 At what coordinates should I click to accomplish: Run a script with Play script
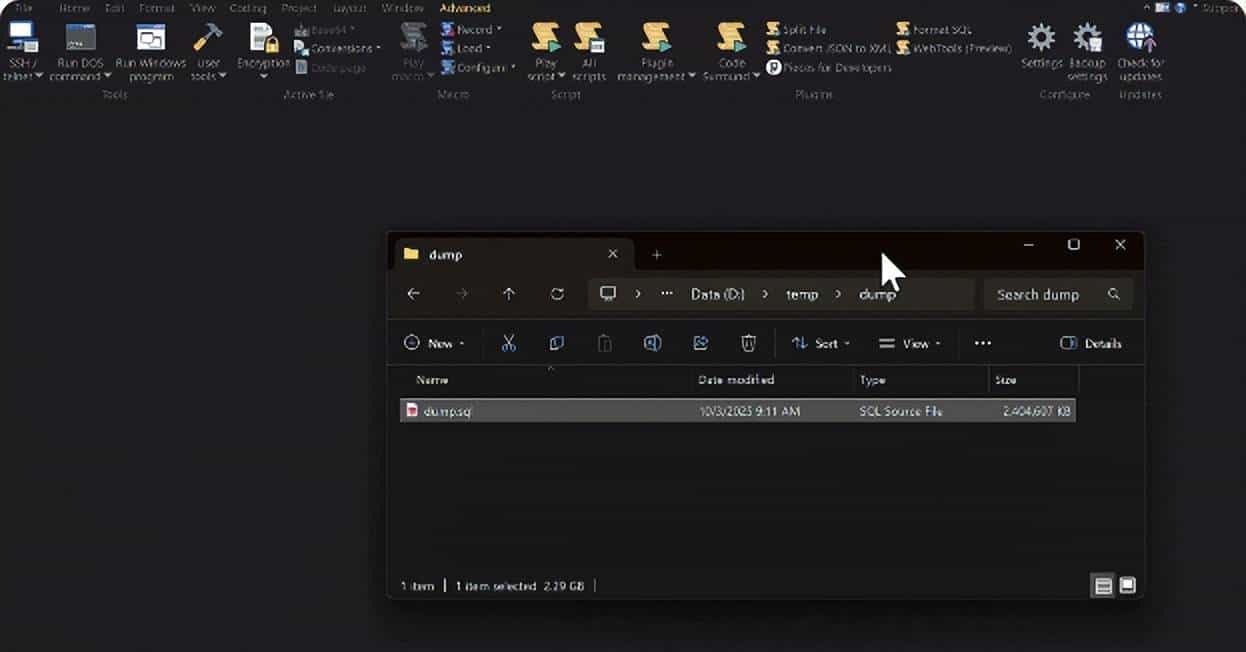click(545, 48)
